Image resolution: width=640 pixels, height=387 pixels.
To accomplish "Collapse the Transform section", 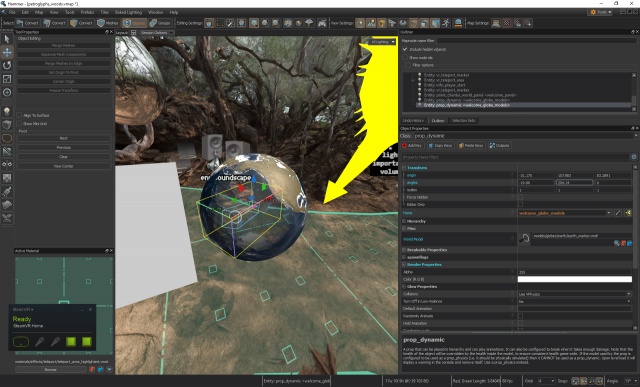I will tap(404, 168).
